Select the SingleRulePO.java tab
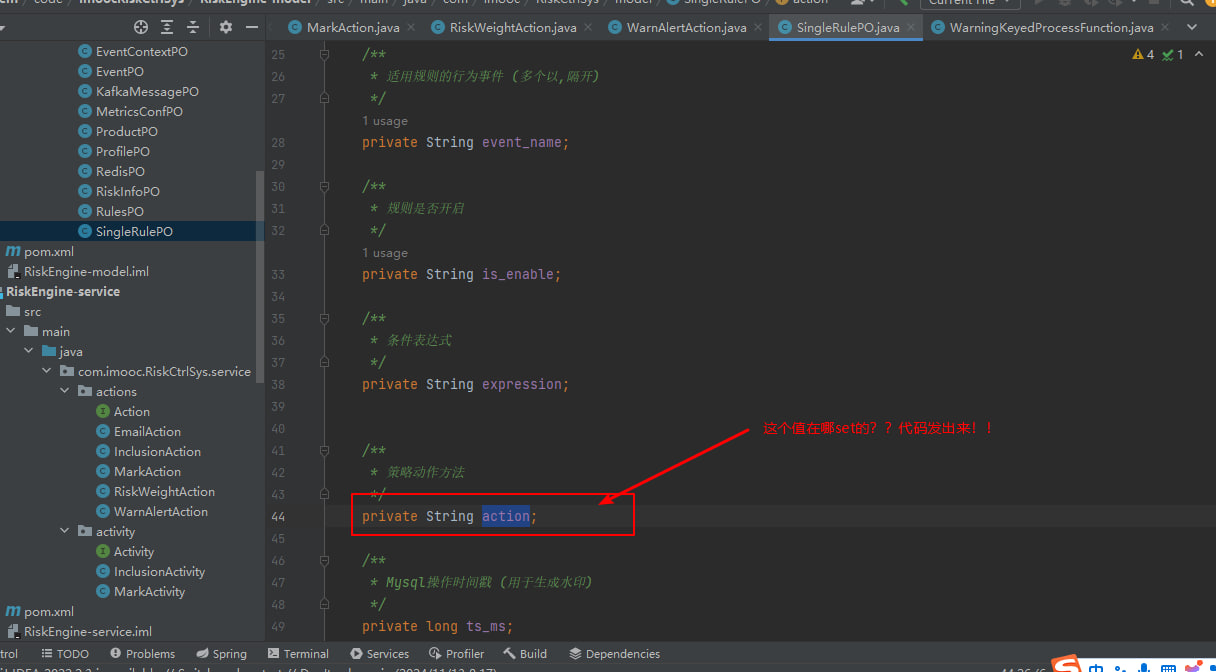 coord(848,28)
